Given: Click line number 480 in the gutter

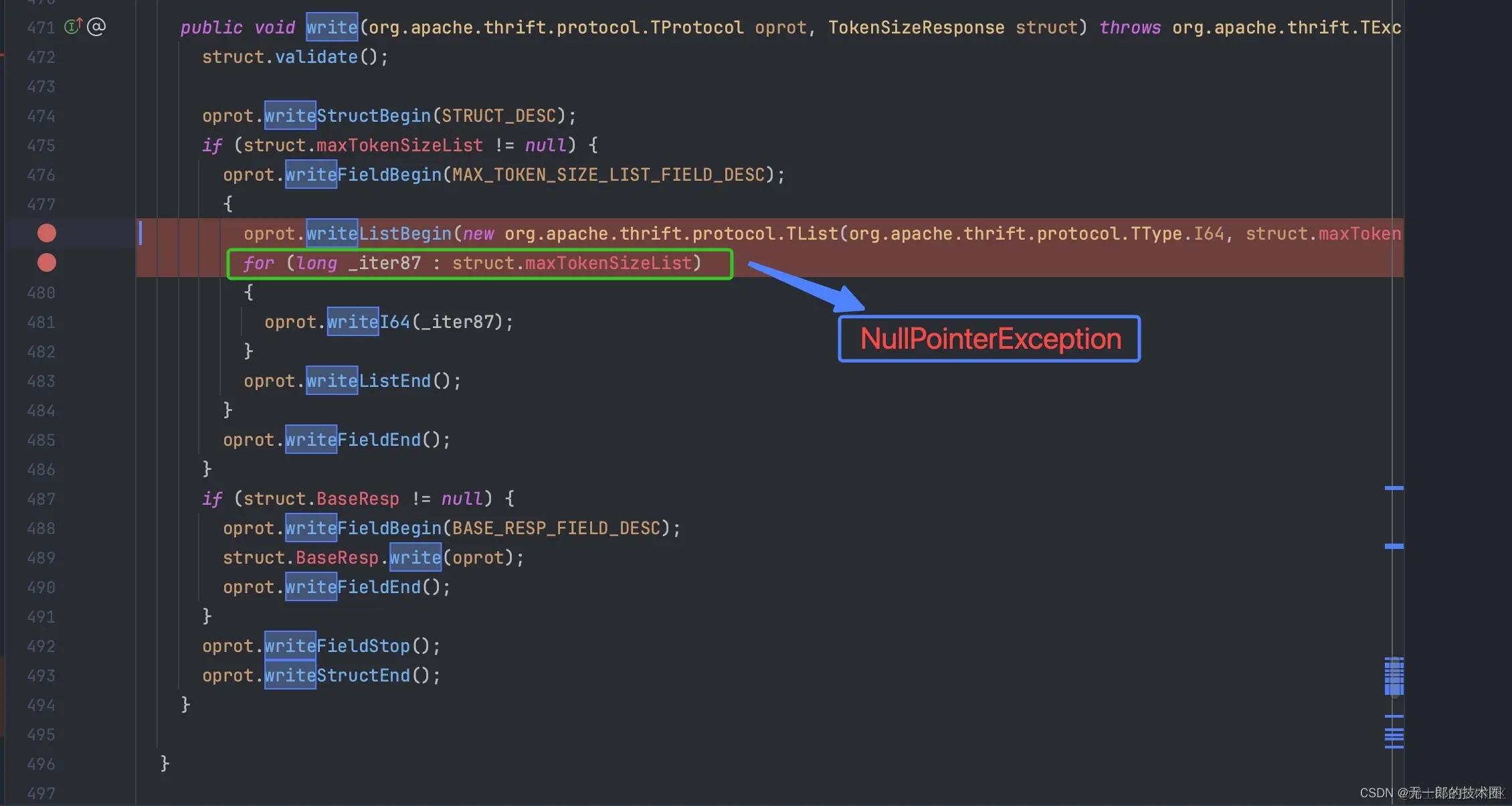Looking at the screenshot, I should (x=41, y=293).
